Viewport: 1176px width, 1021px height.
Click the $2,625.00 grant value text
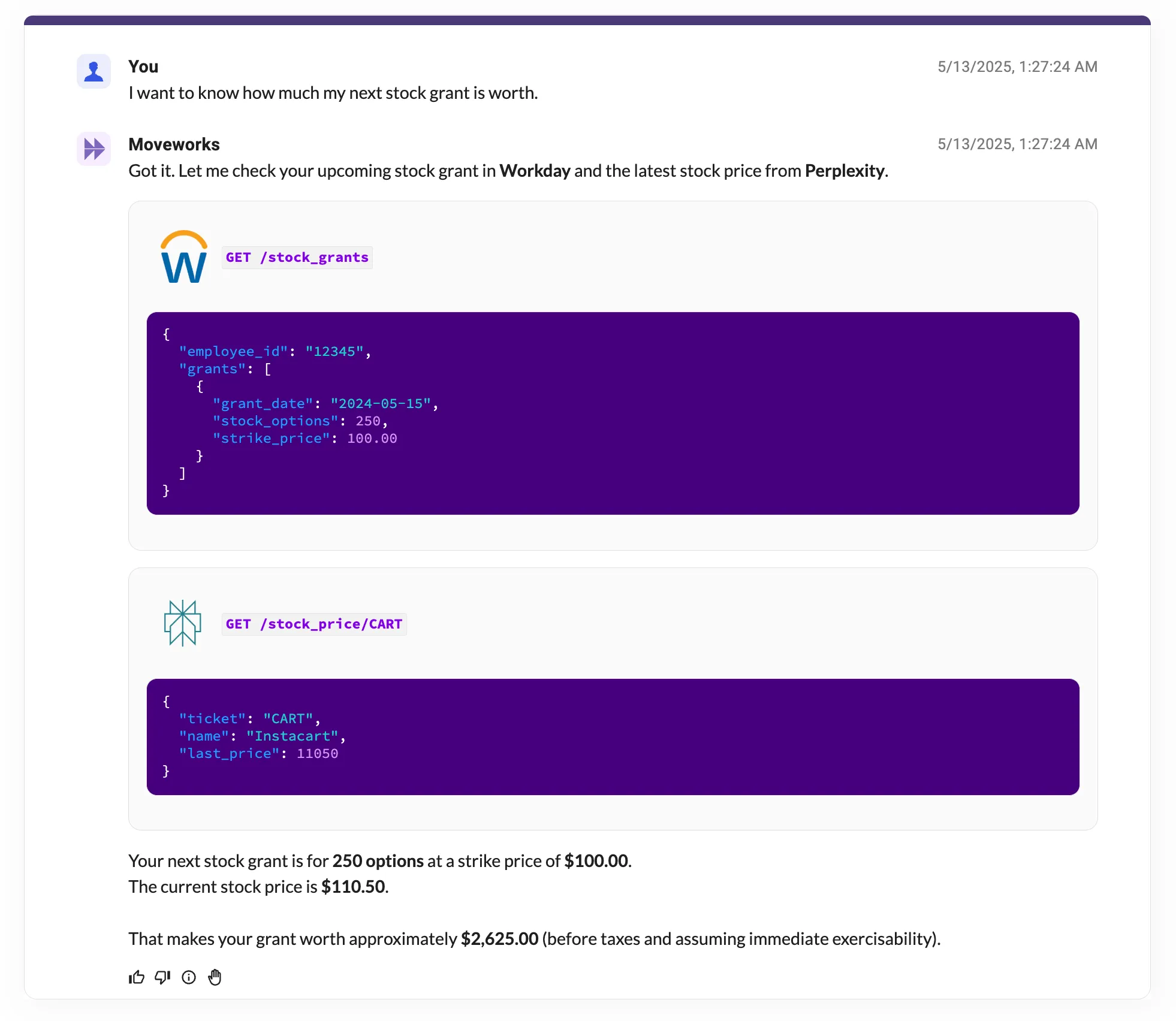[499, 939]
